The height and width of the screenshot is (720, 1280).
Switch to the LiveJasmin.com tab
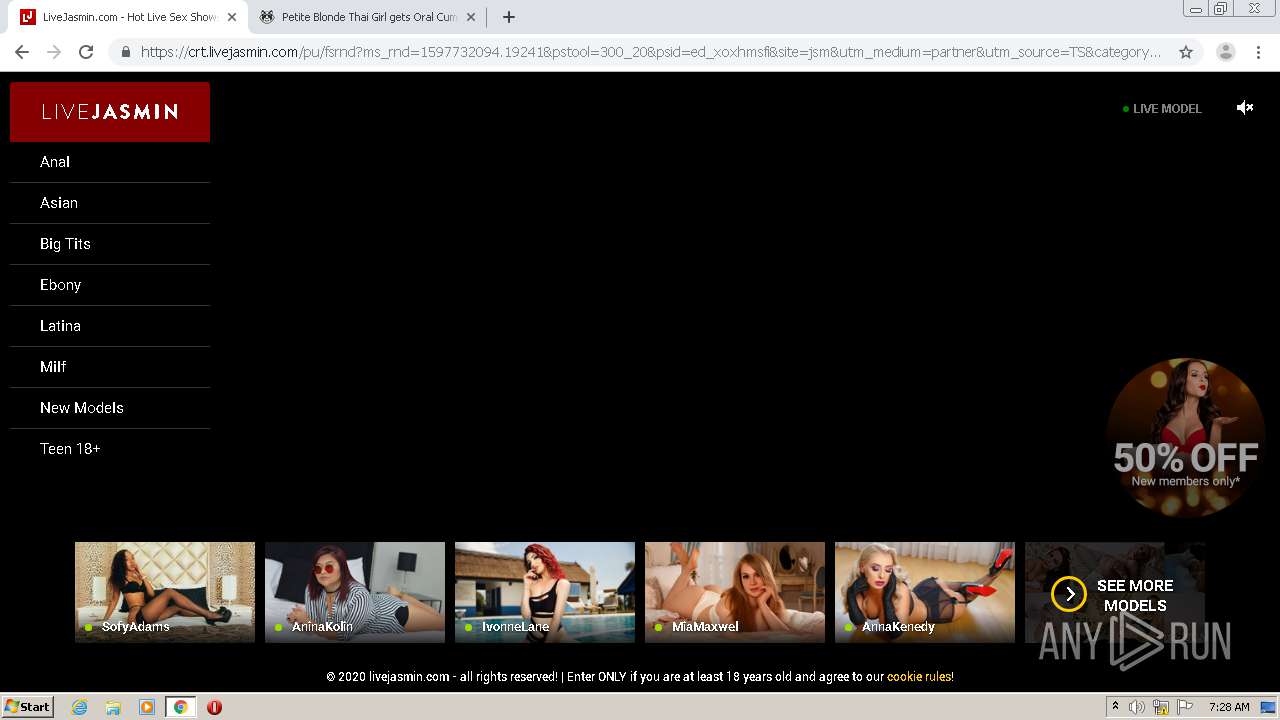(128, 17)
